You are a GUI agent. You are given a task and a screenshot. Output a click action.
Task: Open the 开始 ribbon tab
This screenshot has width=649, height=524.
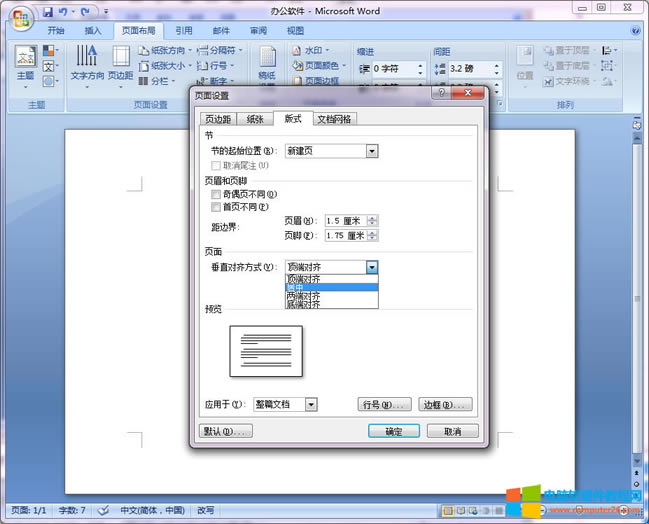point(56,30)
